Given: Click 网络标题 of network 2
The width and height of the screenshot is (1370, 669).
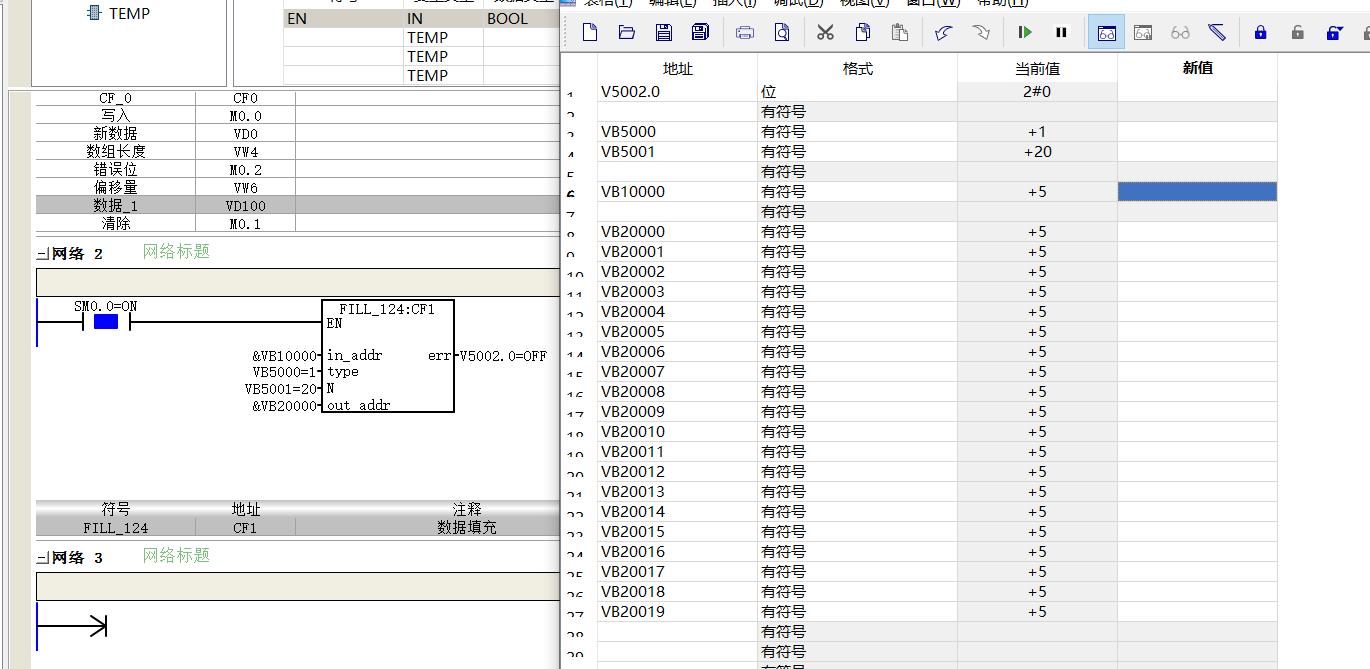Looking at the screenshot, I should pos(176,251).
